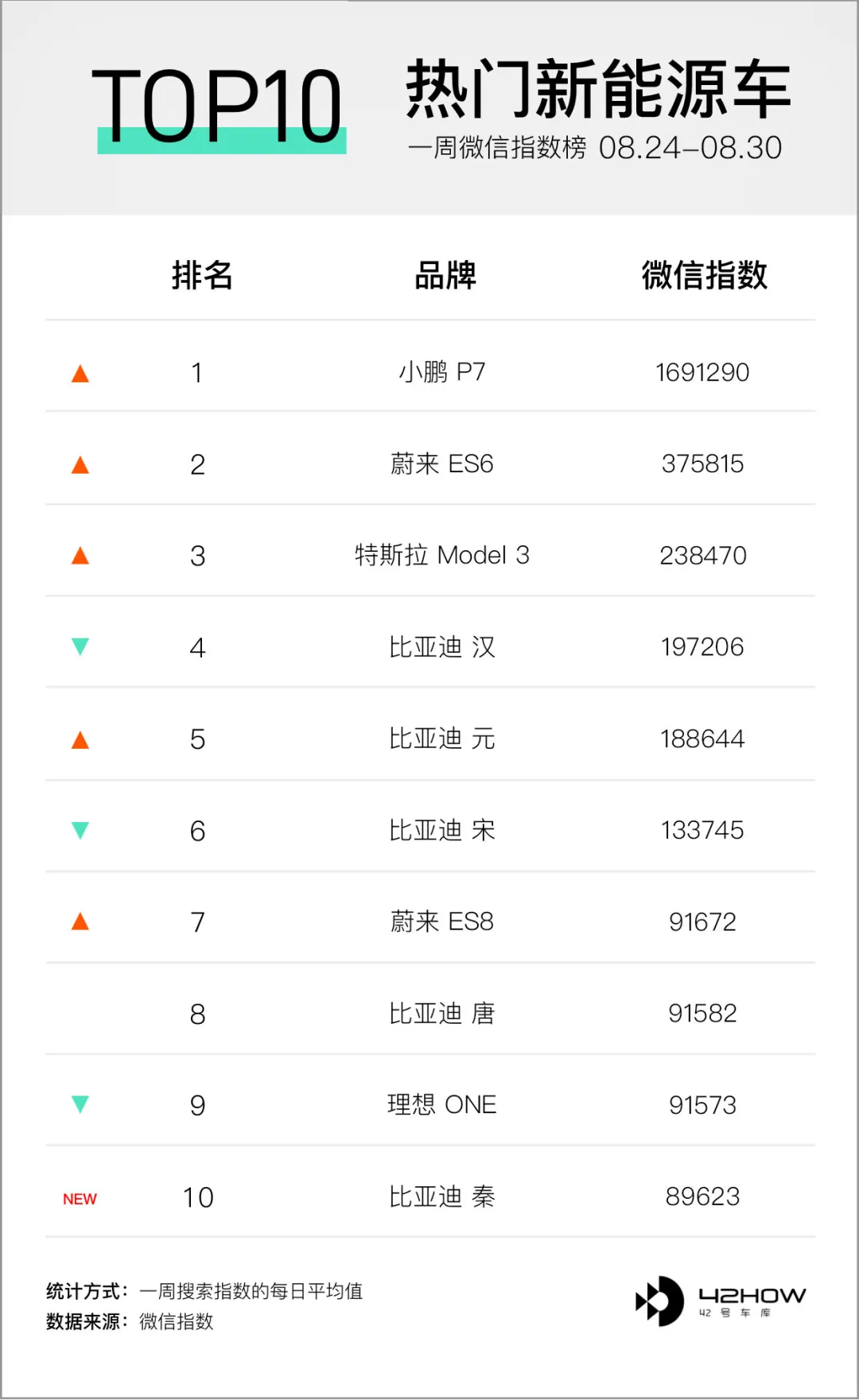Click the 42HOW logo in the footer
859x1400 pixels.
pyautogui.click(x=721, y=1301)
